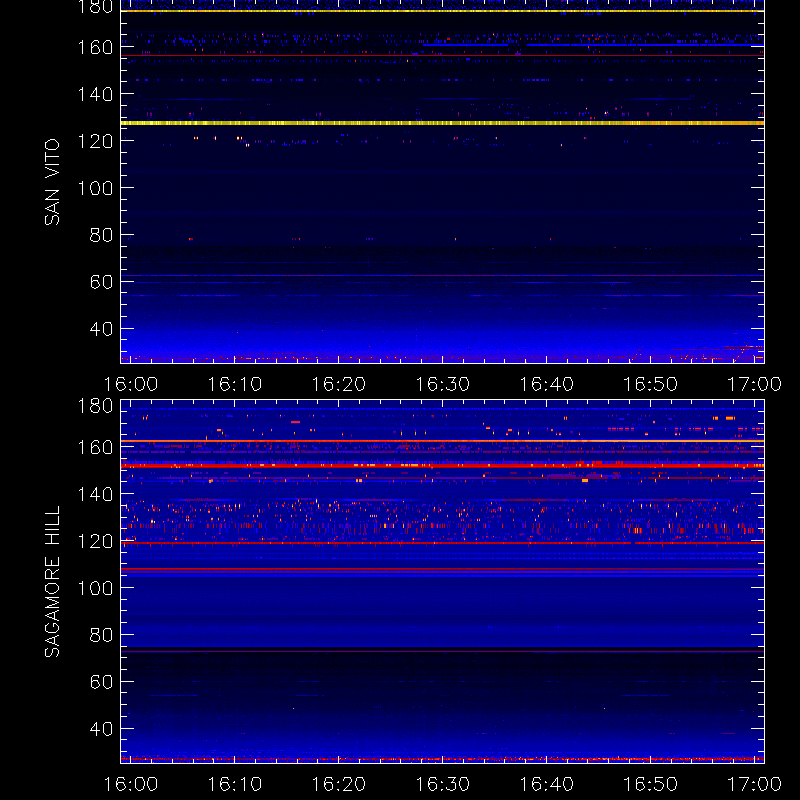Pick the 16:30 time label below San Vito plot

[x=442, y=384]
